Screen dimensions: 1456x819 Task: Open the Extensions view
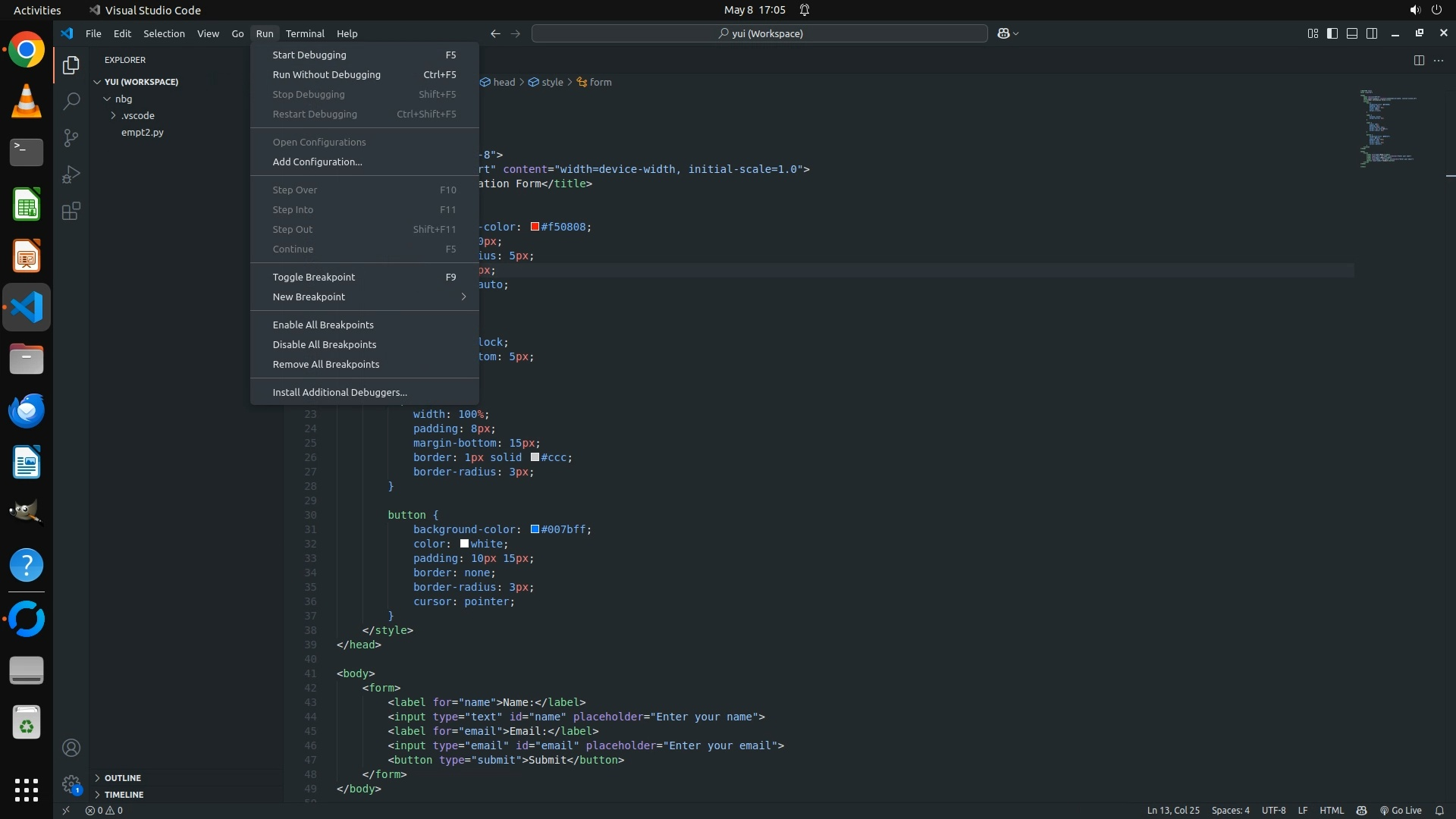point(71,211)
